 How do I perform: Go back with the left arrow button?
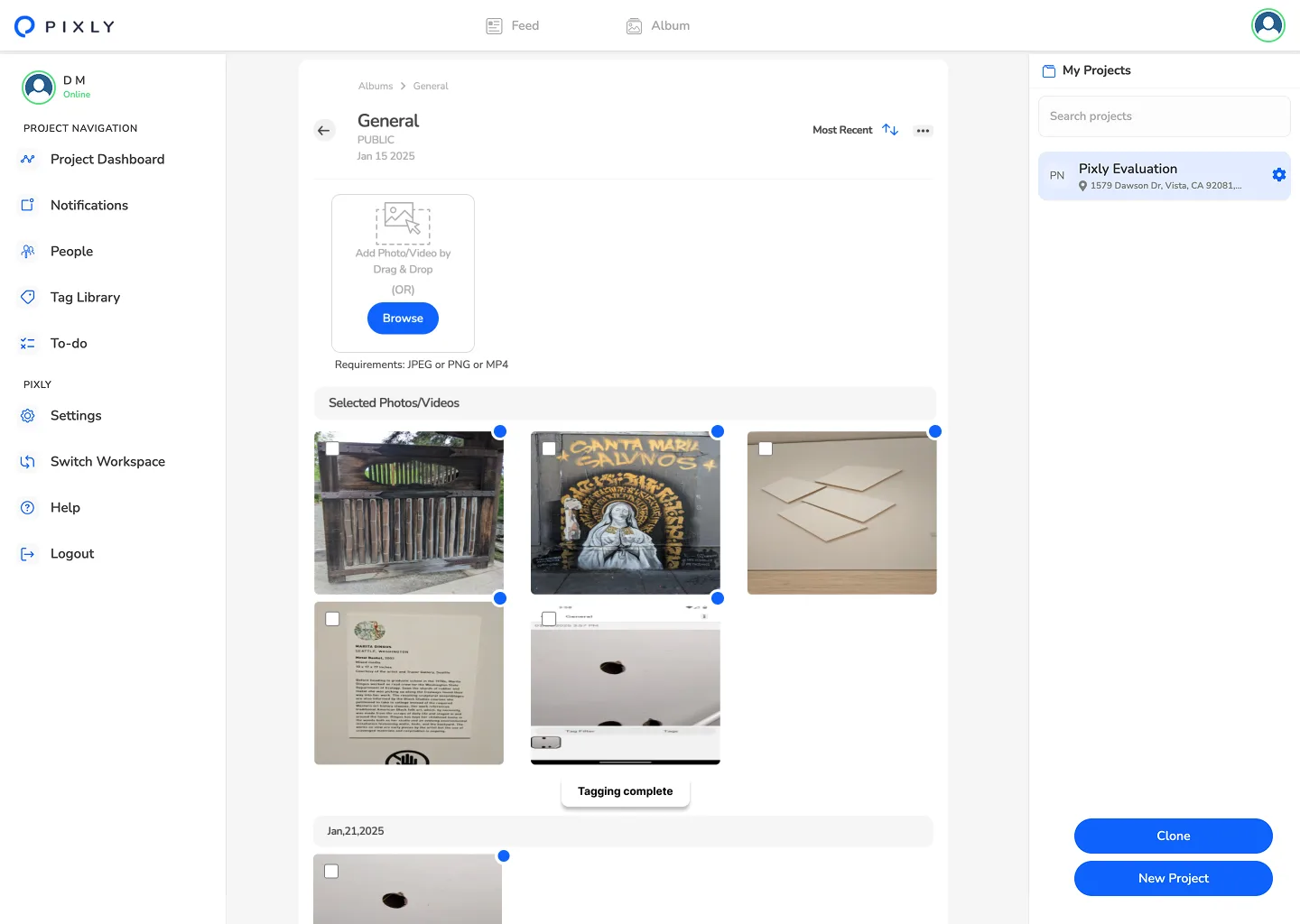(x=324, y=131)
